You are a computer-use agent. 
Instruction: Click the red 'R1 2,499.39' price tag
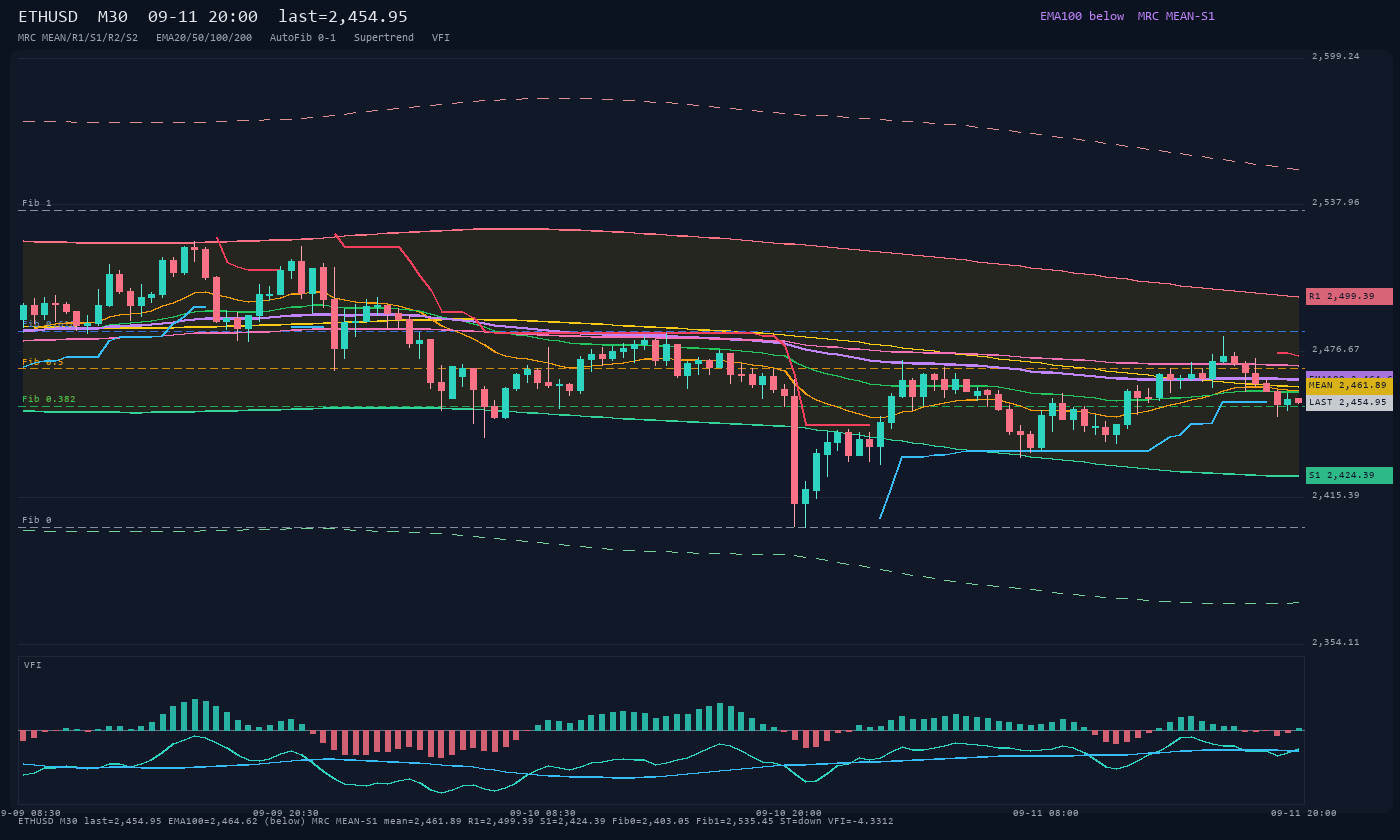tap(1349, 296)
